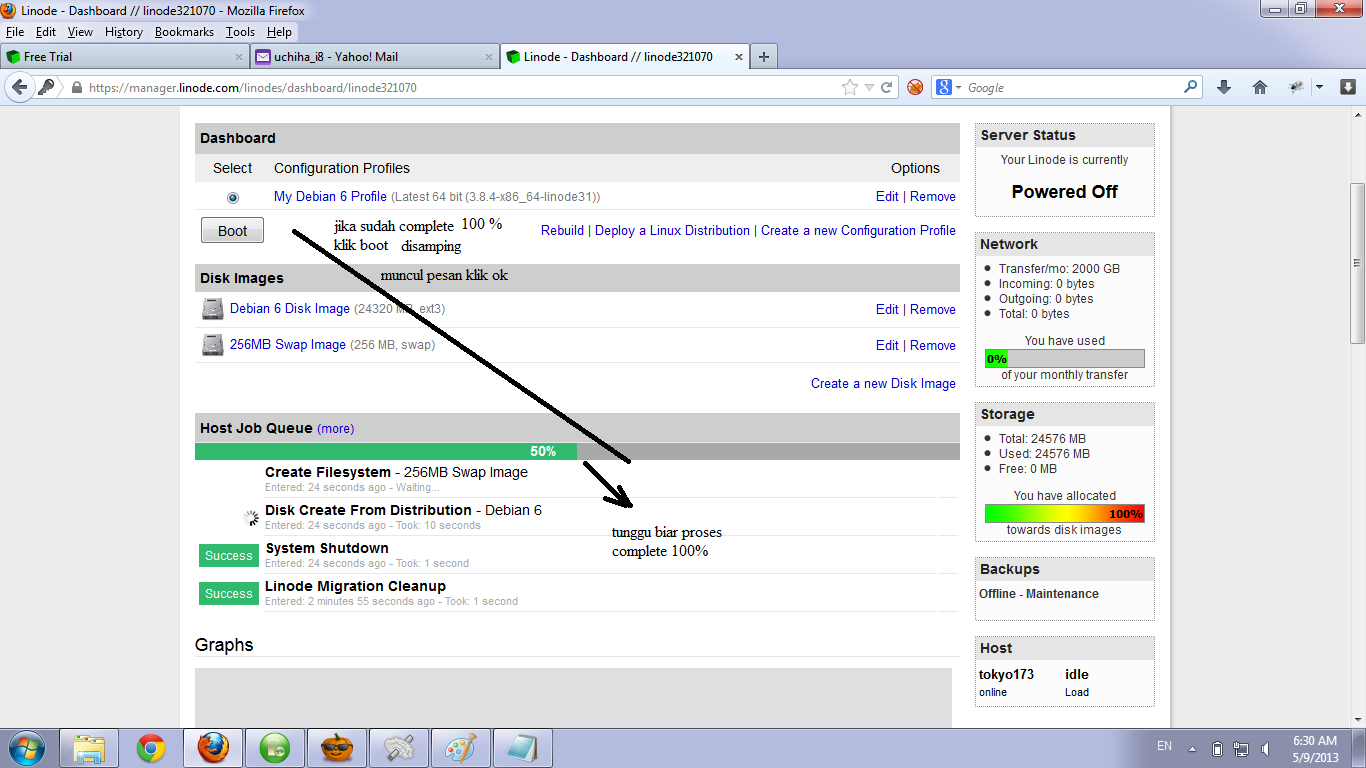1366x768 pixels.
Task: Click the Debian 6 Disk Image drive icon
Action: click(x=213, y=309)
